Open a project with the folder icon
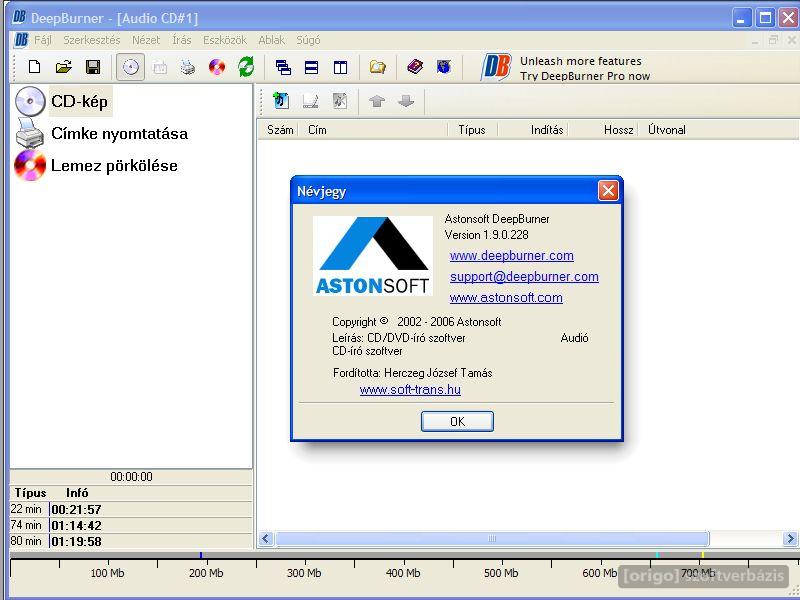800x600 pixels. pos(64,67)
